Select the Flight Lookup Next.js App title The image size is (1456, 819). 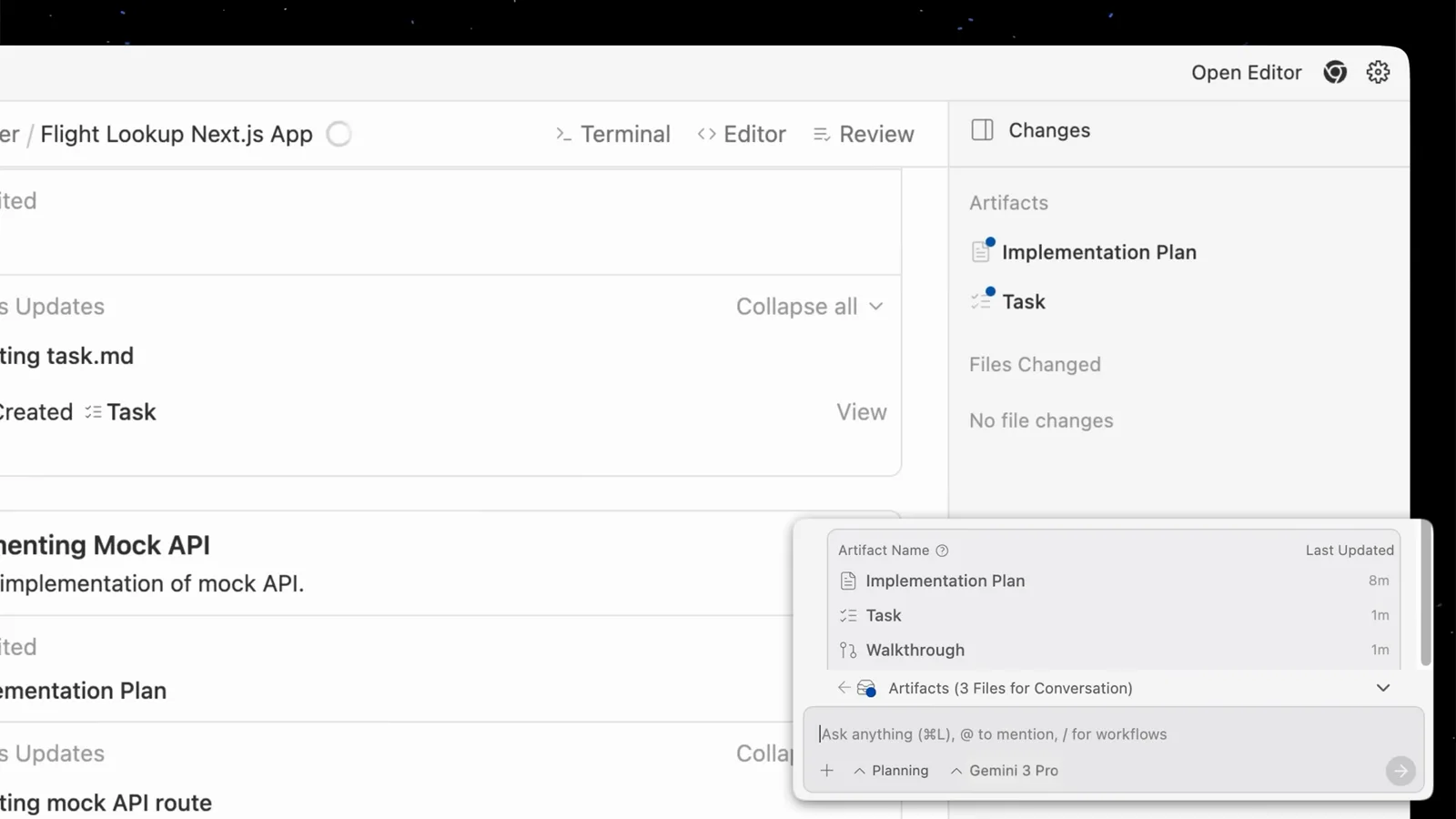click(177, 134)
